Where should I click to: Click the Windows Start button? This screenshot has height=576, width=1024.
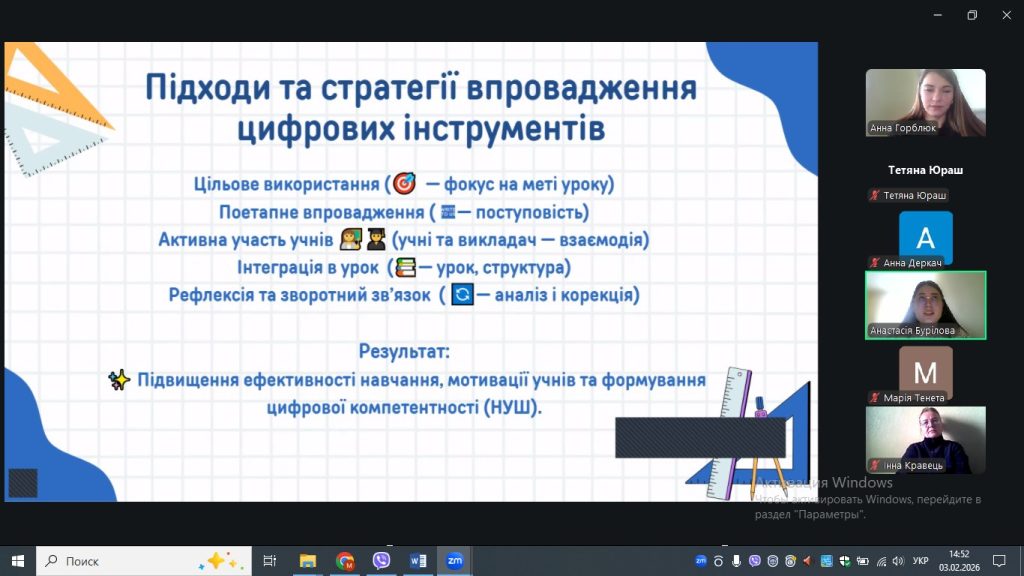(x=18, y=561)
